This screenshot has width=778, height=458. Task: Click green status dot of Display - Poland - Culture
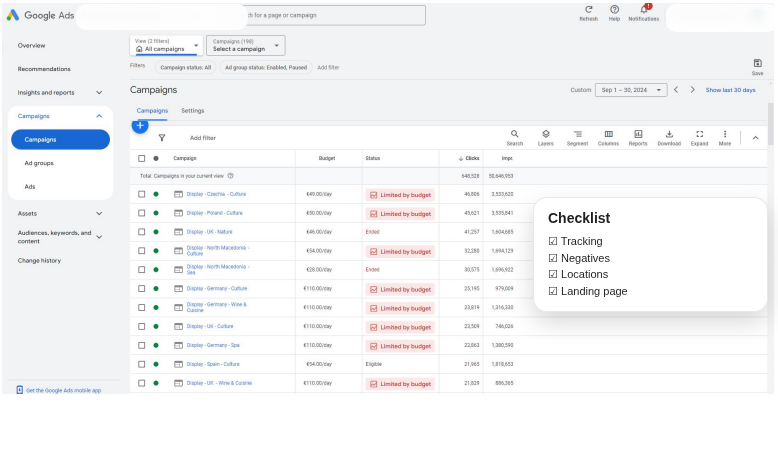[x=156, y=213]
